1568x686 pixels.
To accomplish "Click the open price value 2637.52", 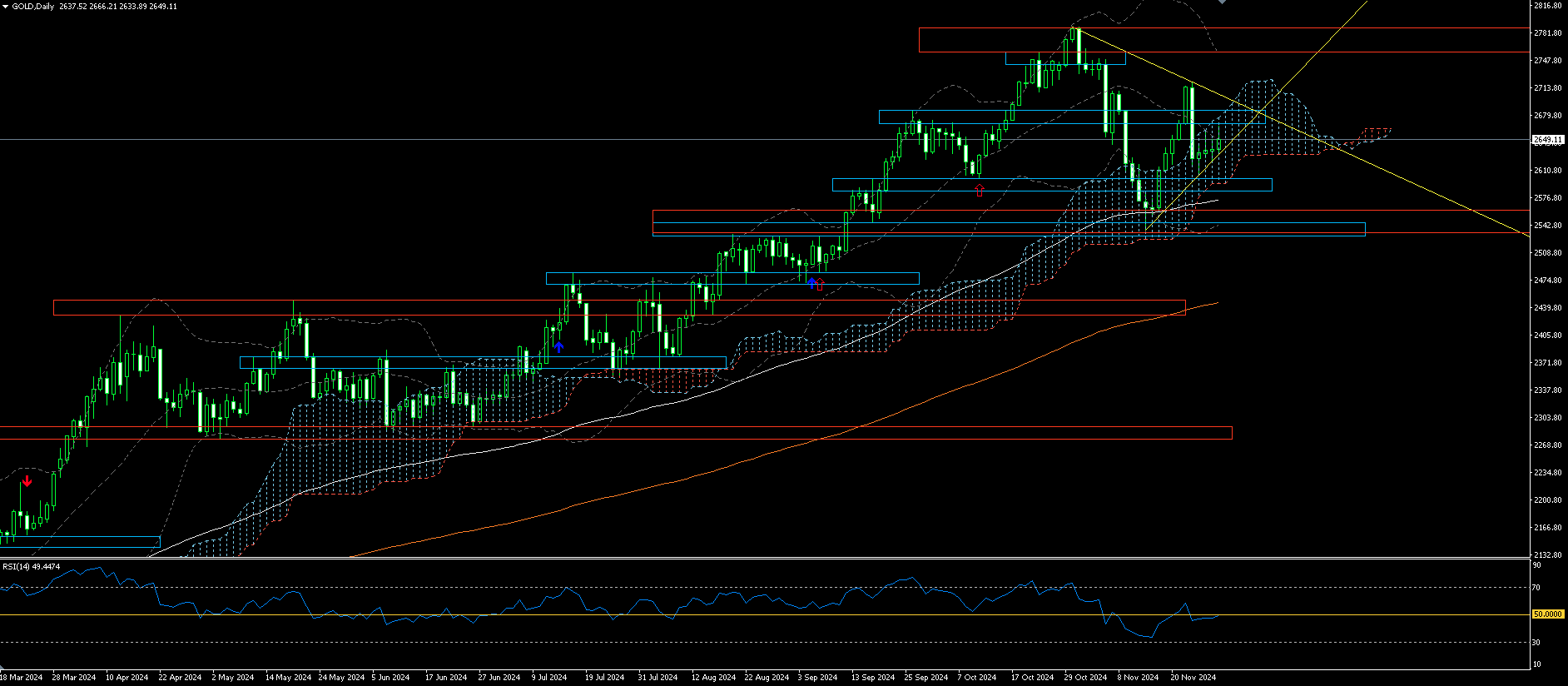I will [73, 7].
